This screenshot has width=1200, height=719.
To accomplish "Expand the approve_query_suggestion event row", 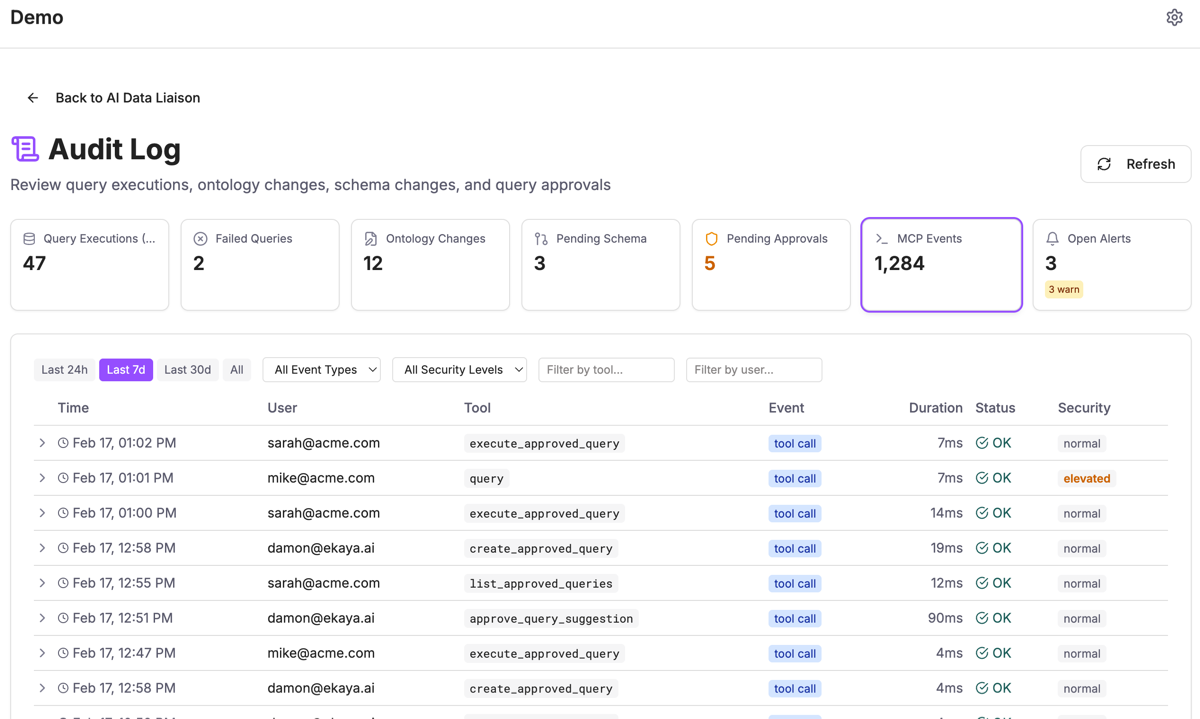I will click(x=42, y=618).
